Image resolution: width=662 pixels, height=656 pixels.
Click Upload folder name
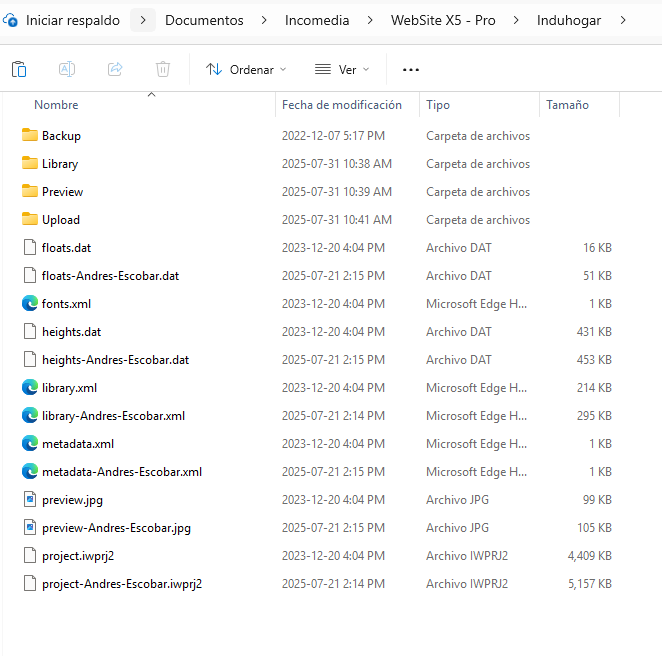tap(61, 220)
